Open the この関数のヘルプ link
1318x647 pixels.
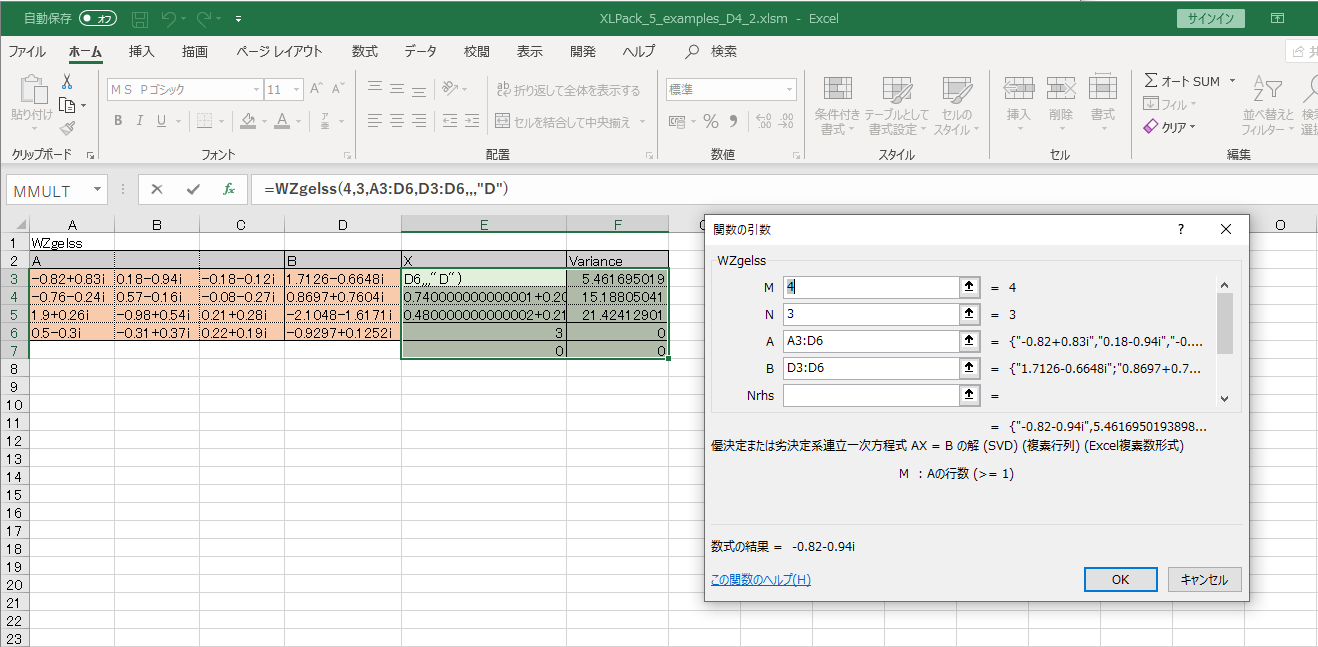(760, 580)
